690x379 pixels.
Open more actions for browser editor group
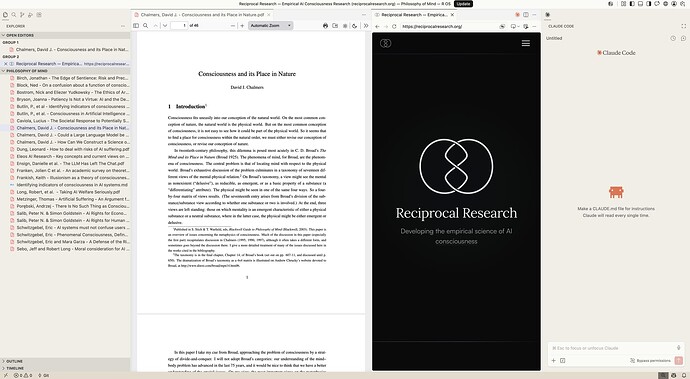tap(534, 15)
